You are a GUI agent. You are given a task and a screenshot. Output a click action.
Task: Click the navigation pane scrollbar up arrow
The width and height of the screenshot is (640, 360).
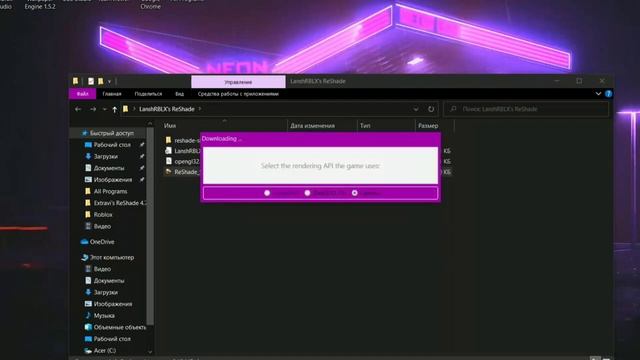(150, 123)
